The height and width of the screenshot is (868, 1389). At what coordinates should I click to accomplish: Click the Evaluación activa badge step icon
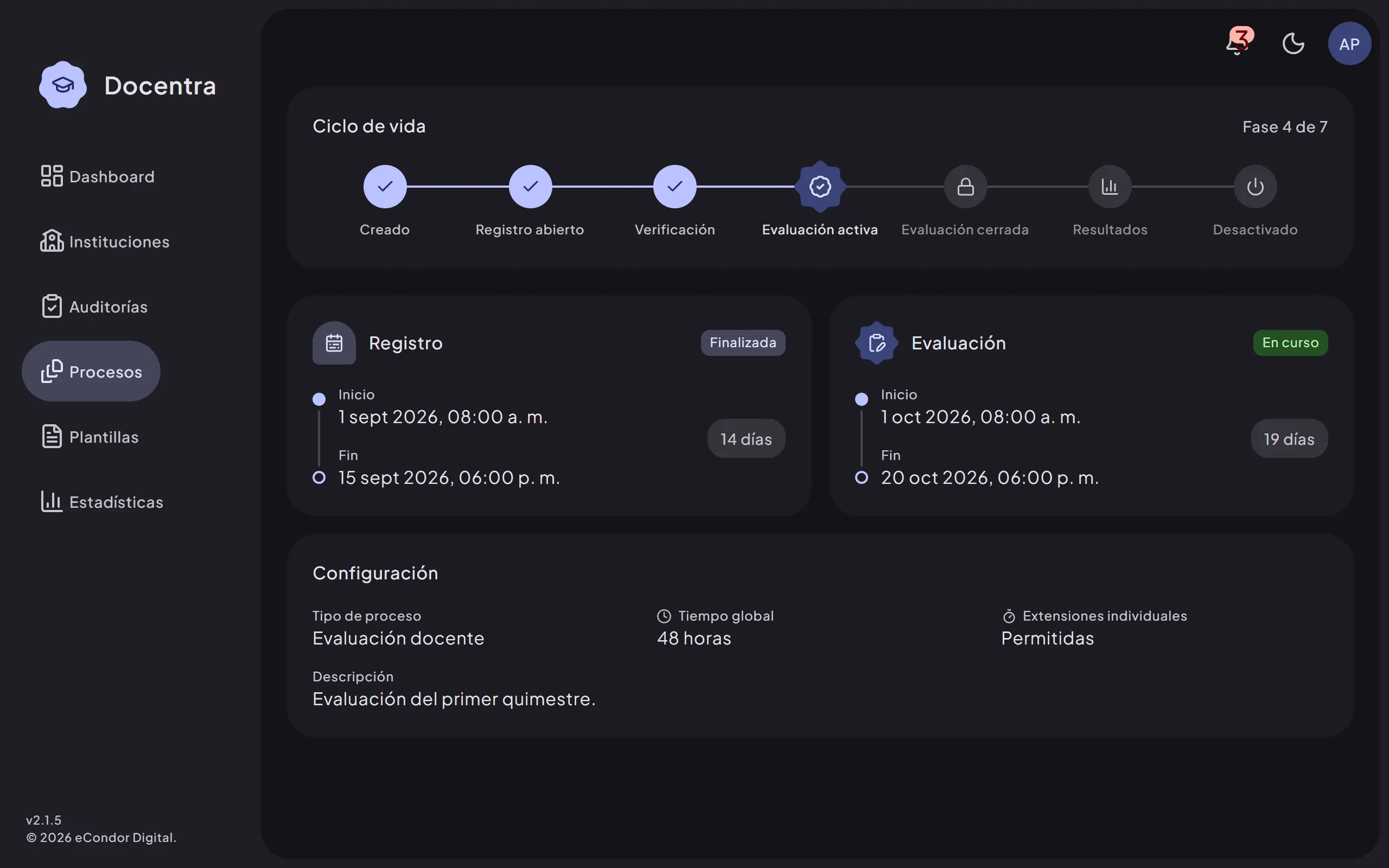(820, 187)
